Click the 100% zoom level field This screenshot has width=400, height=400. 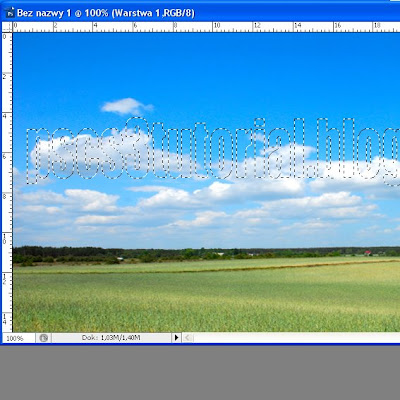(x=18, y=338)
